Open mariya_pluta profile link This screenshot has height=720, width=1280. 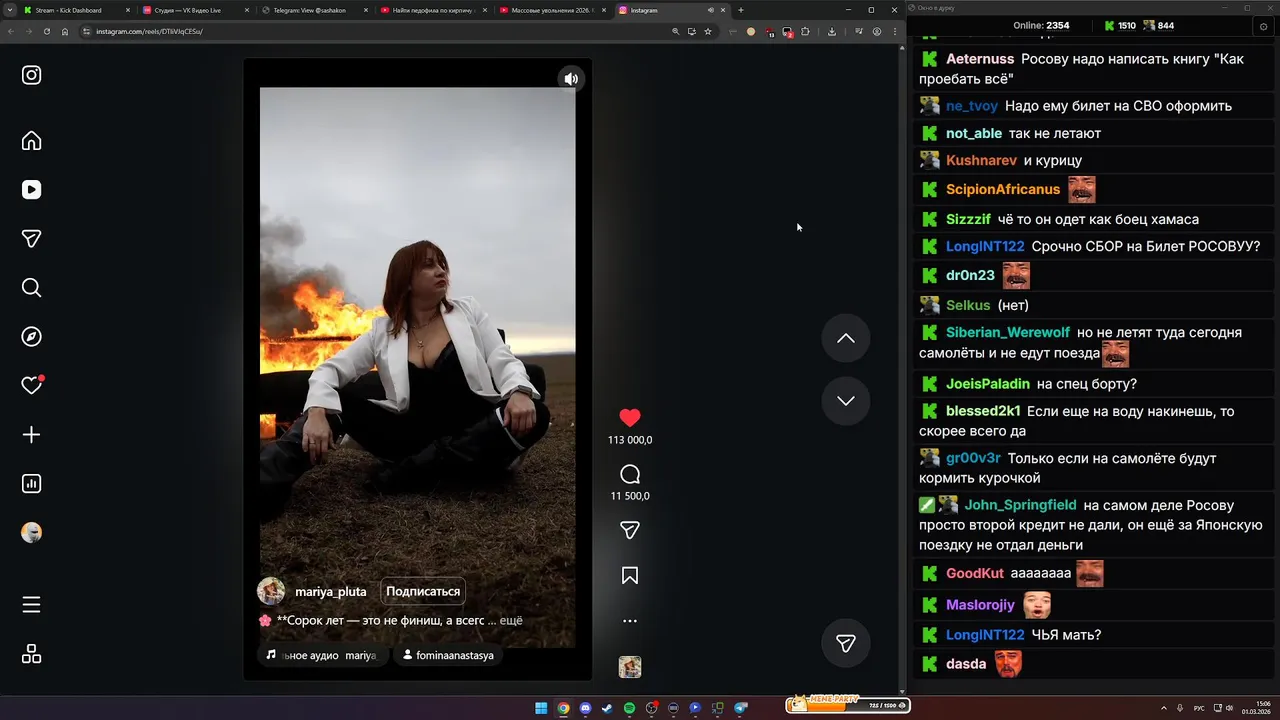pyautogui.click(x=331, y=591)
